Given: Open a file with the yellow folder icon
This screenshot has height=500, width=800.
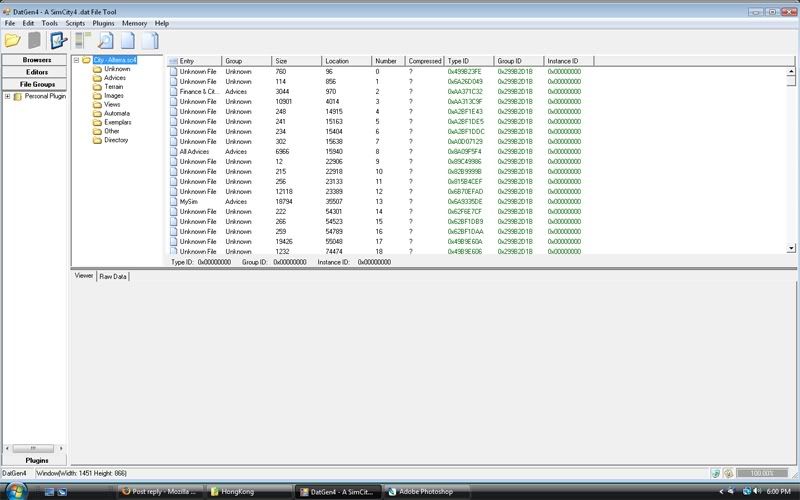Looking at the screenshot, I should tap(12, 40).
